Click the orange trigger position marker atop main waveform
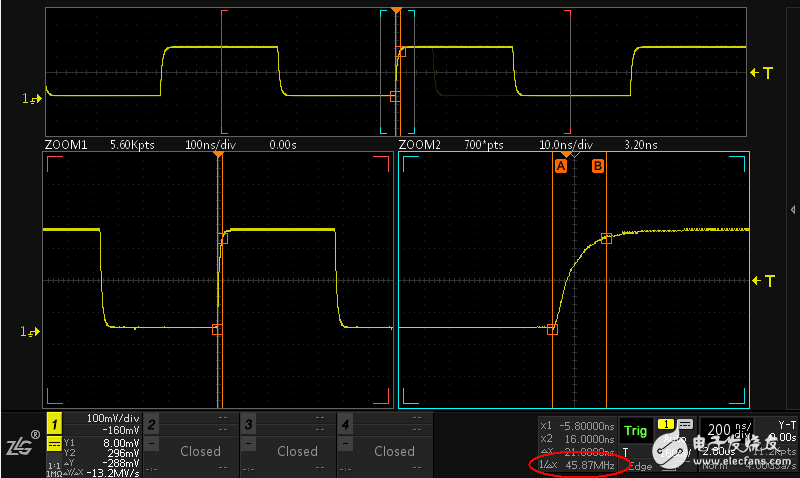 click(397, 11)
